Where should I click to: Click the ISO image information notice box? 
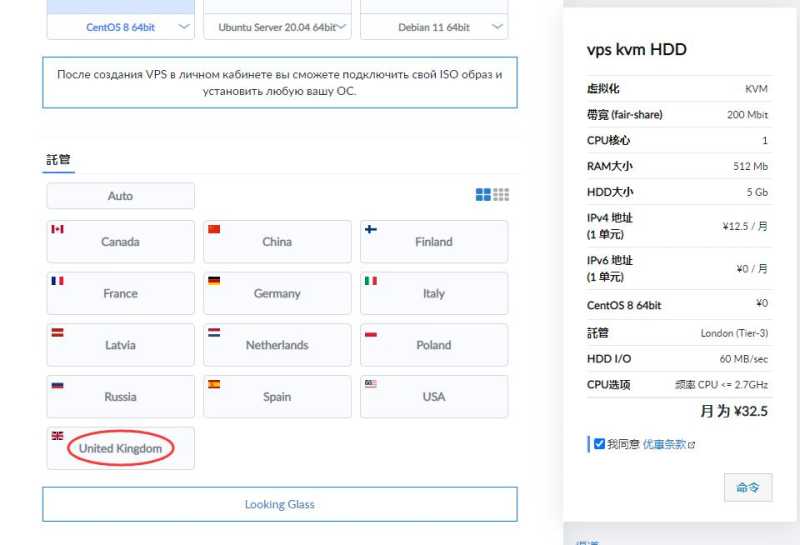[280, 83]
